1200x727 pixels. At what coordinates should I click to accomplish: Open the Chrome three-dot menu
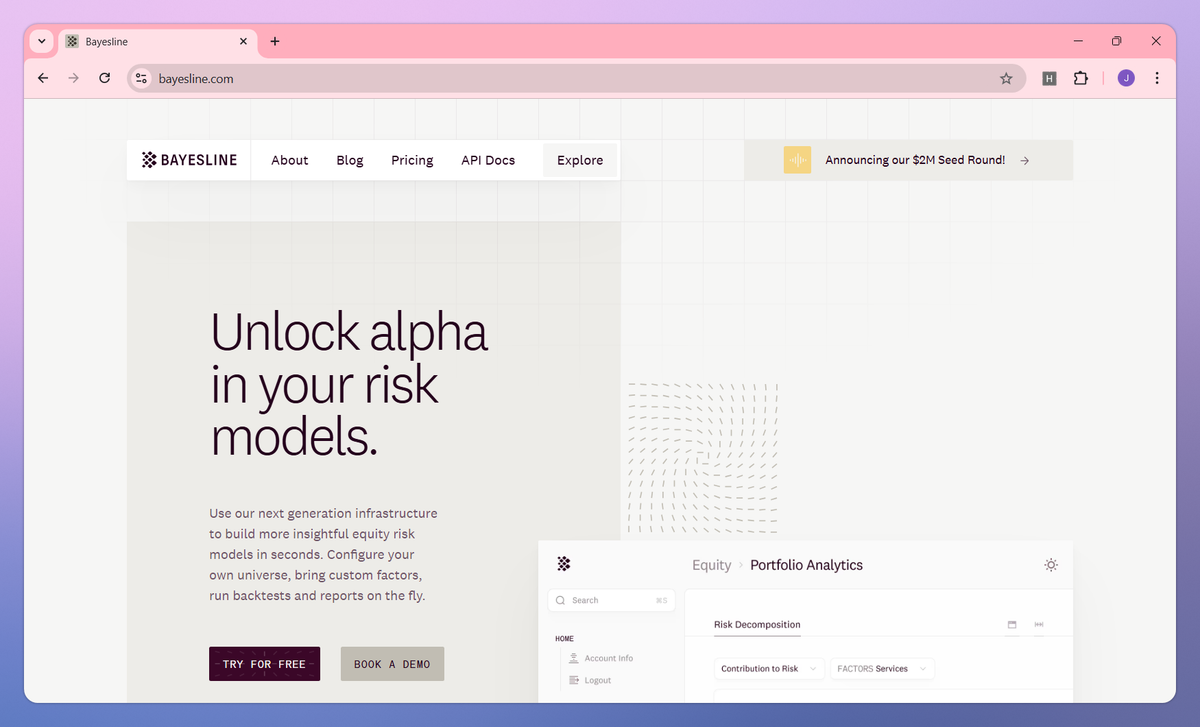click(1157, 78)
